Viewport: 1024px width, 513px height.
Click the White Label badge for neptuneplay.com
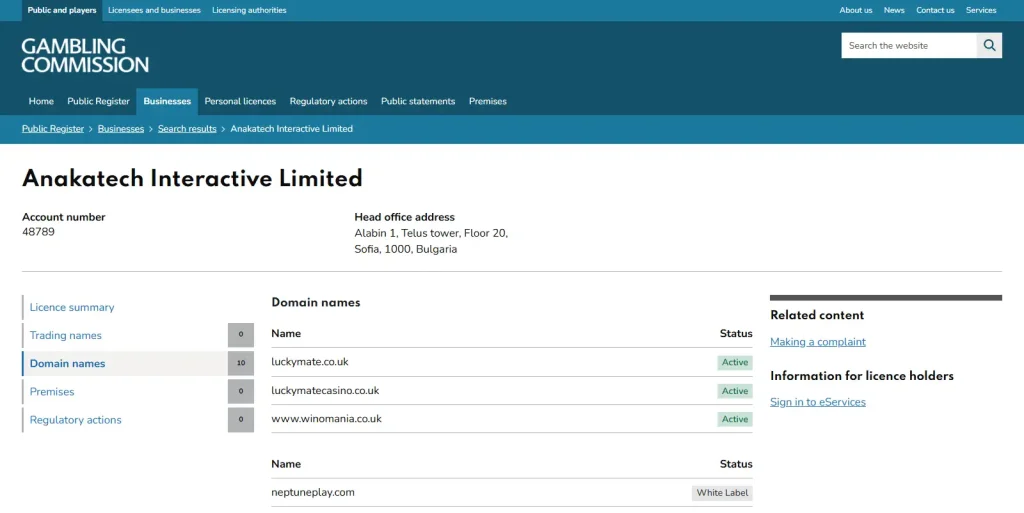722,493
